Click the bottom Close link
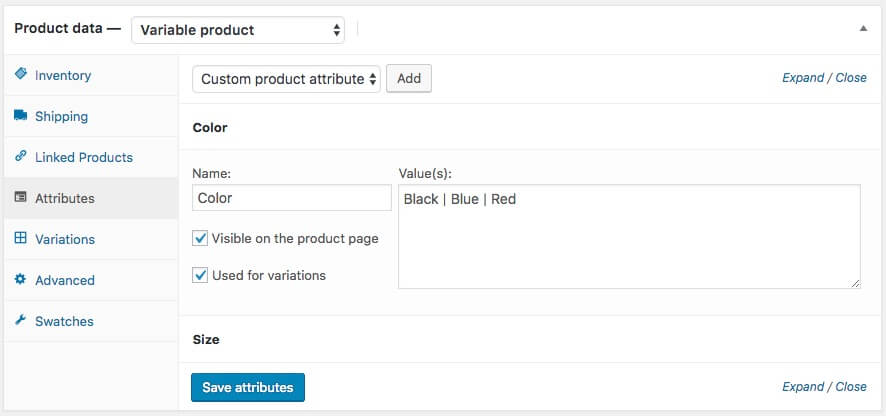The image size is (886, 416). (x=851, y=387)
